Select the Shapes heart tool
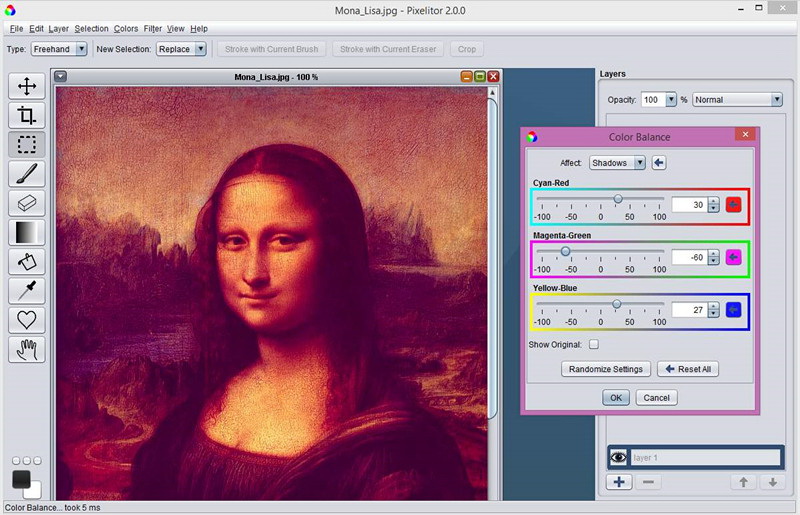800x515 pixels. [27, 320]
